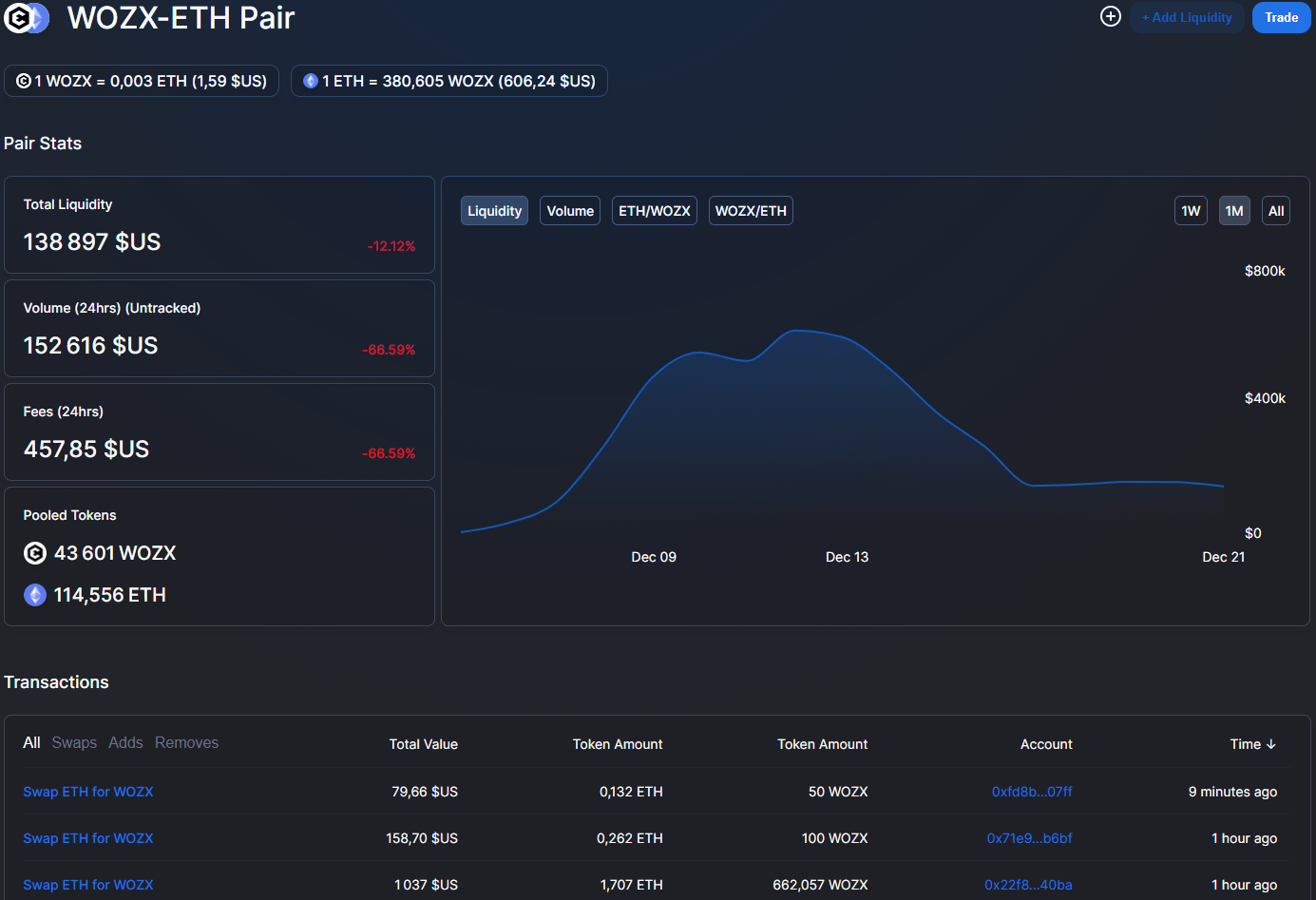The image size is (1316, 900).
Task: Set chart timeframe to All
Action: 1276,211
